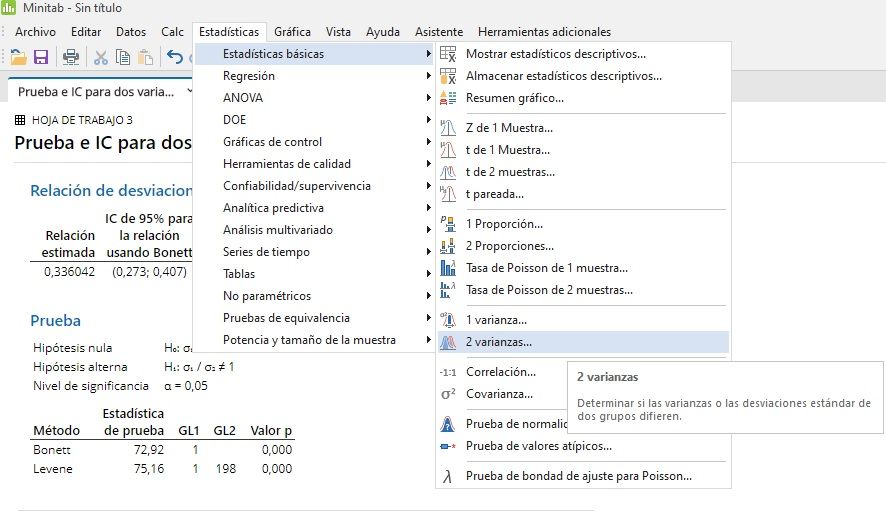This screenshot has width=886, height=512.
Task: Click the Correlación 1:1 icon
Action: tap(448, 372)
